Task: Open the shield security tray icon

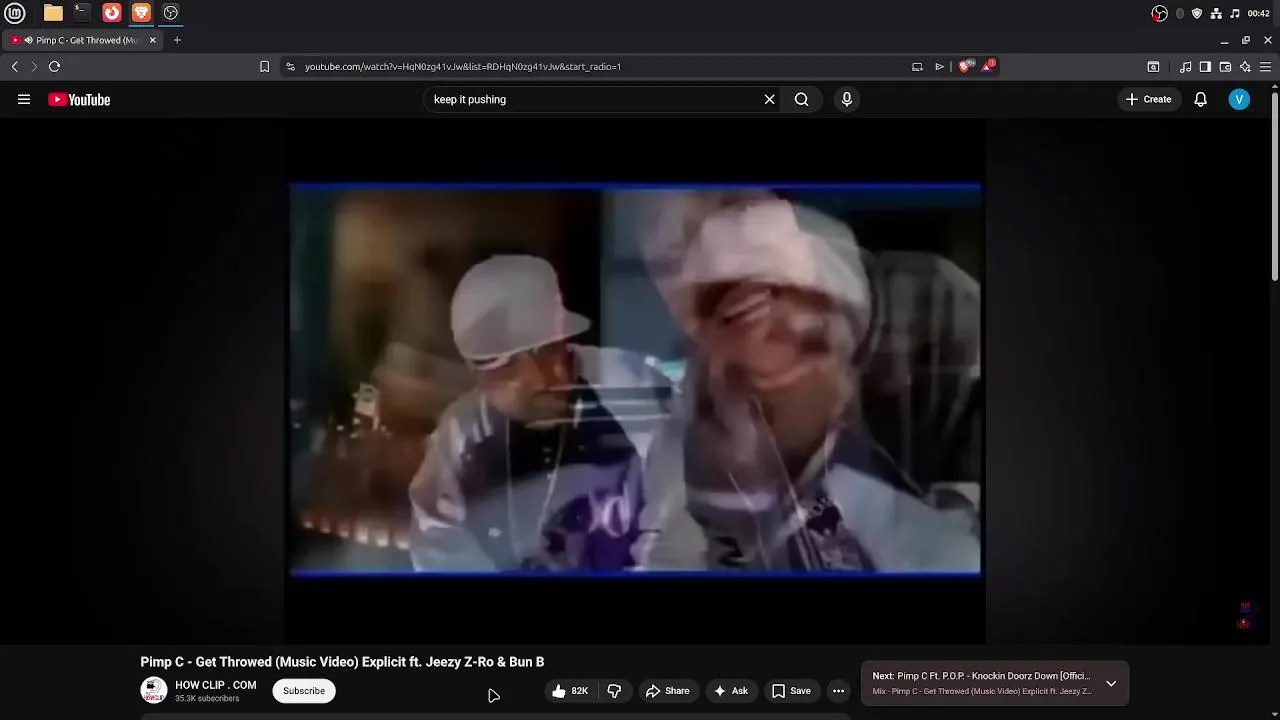Action: pyautogui.click(x=1197, y=13)
